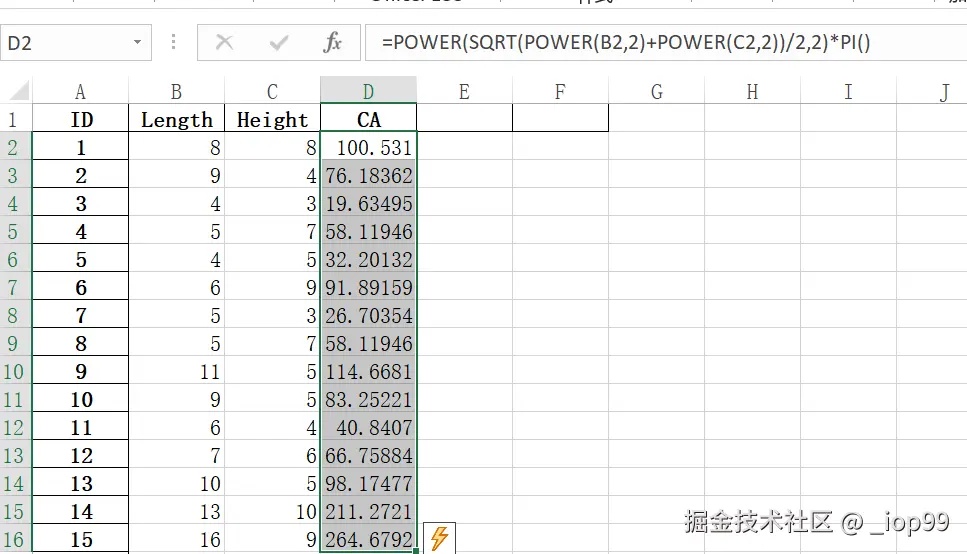Click Height value 10 in row 15
Image resolution: width=967 pixels, height=554 pixels.
[x=272, y=511]
